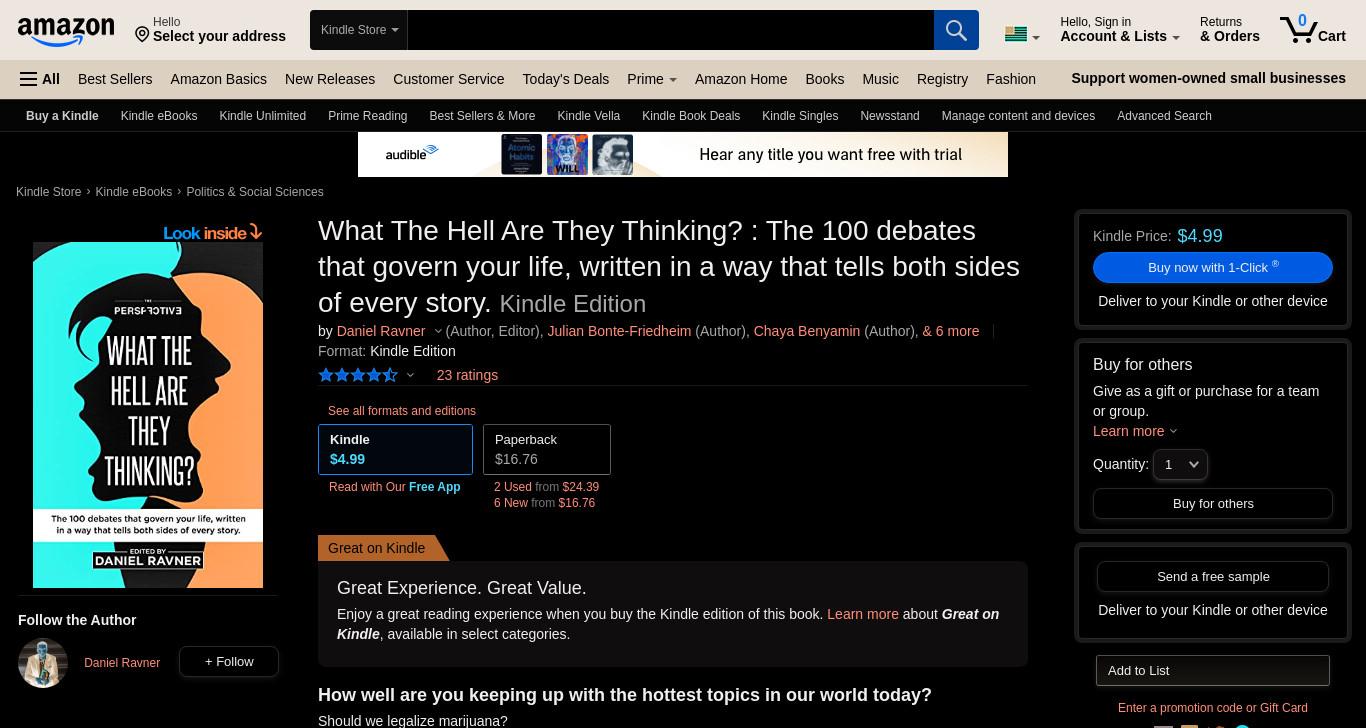This screenshot has height=728, width=1366.
Task: Show & 6 more authors
Action: point(950,331)
